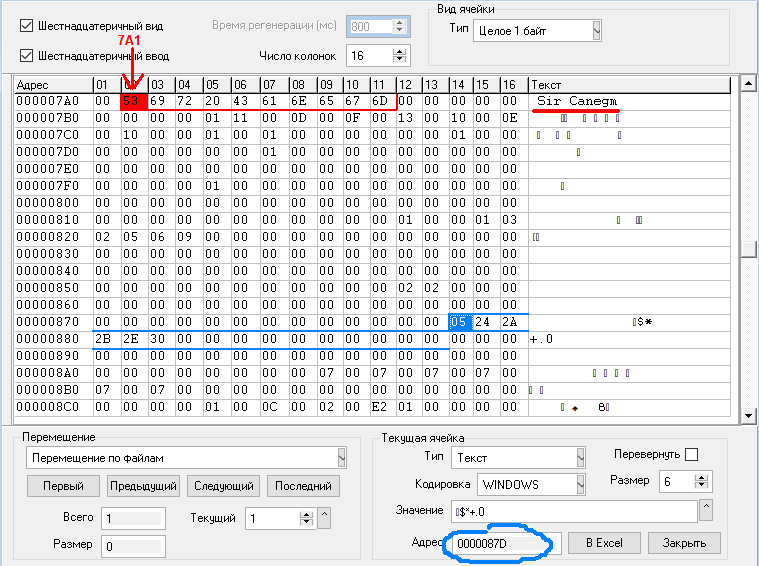Click the Последний button
Image resolution: width=759 pixels, height=566 pixels.
pos(304,486)
